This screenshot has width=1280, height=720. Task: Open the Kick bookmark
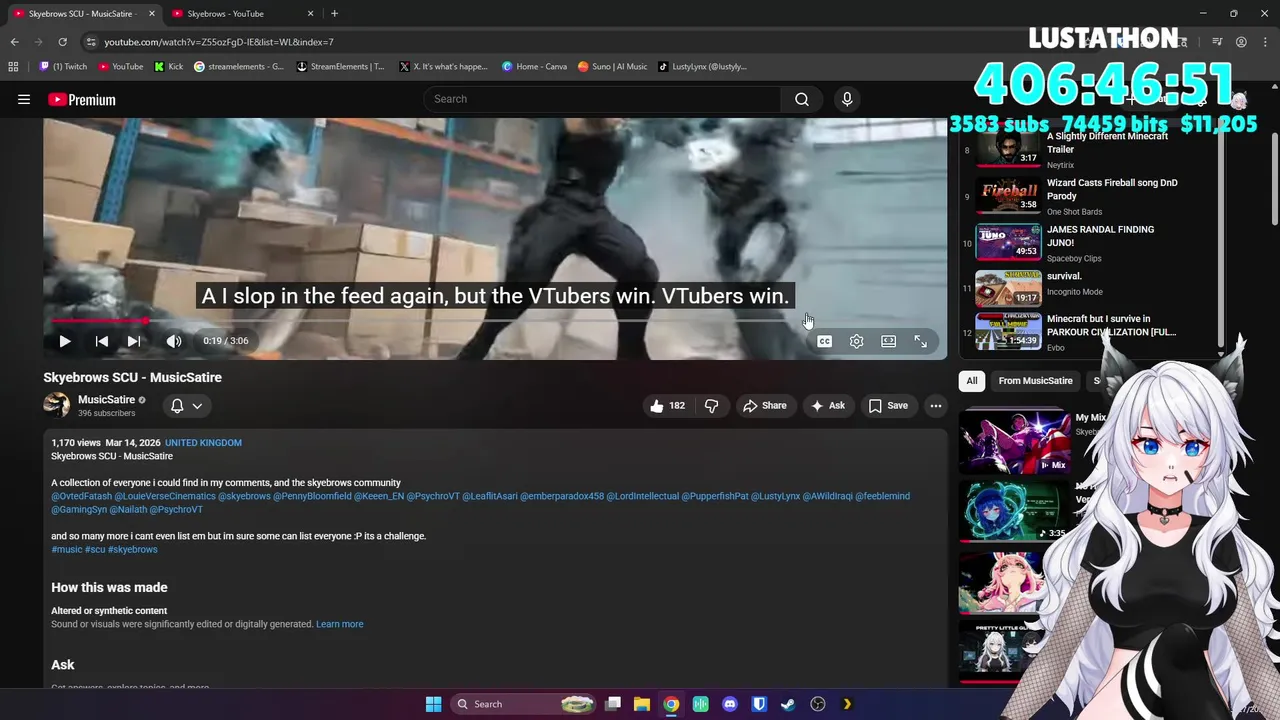169,67
